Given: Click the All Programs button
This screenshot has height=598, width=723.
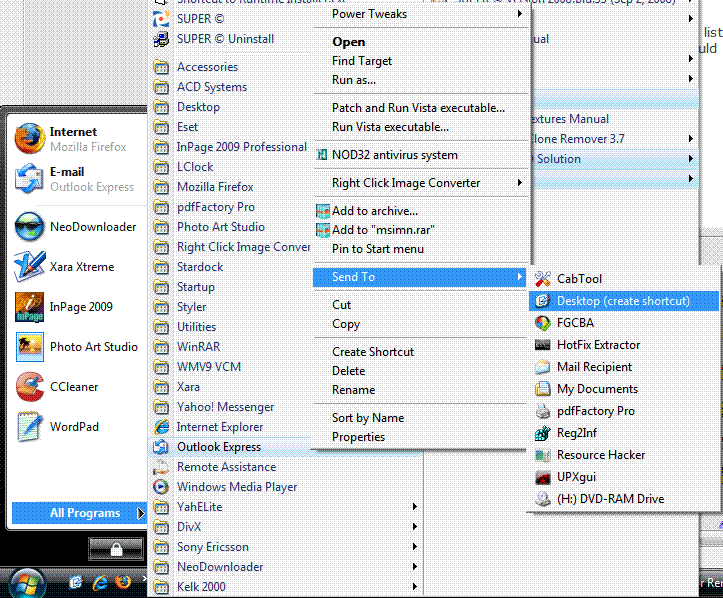Looking at the screenshot, I should 85,513.
